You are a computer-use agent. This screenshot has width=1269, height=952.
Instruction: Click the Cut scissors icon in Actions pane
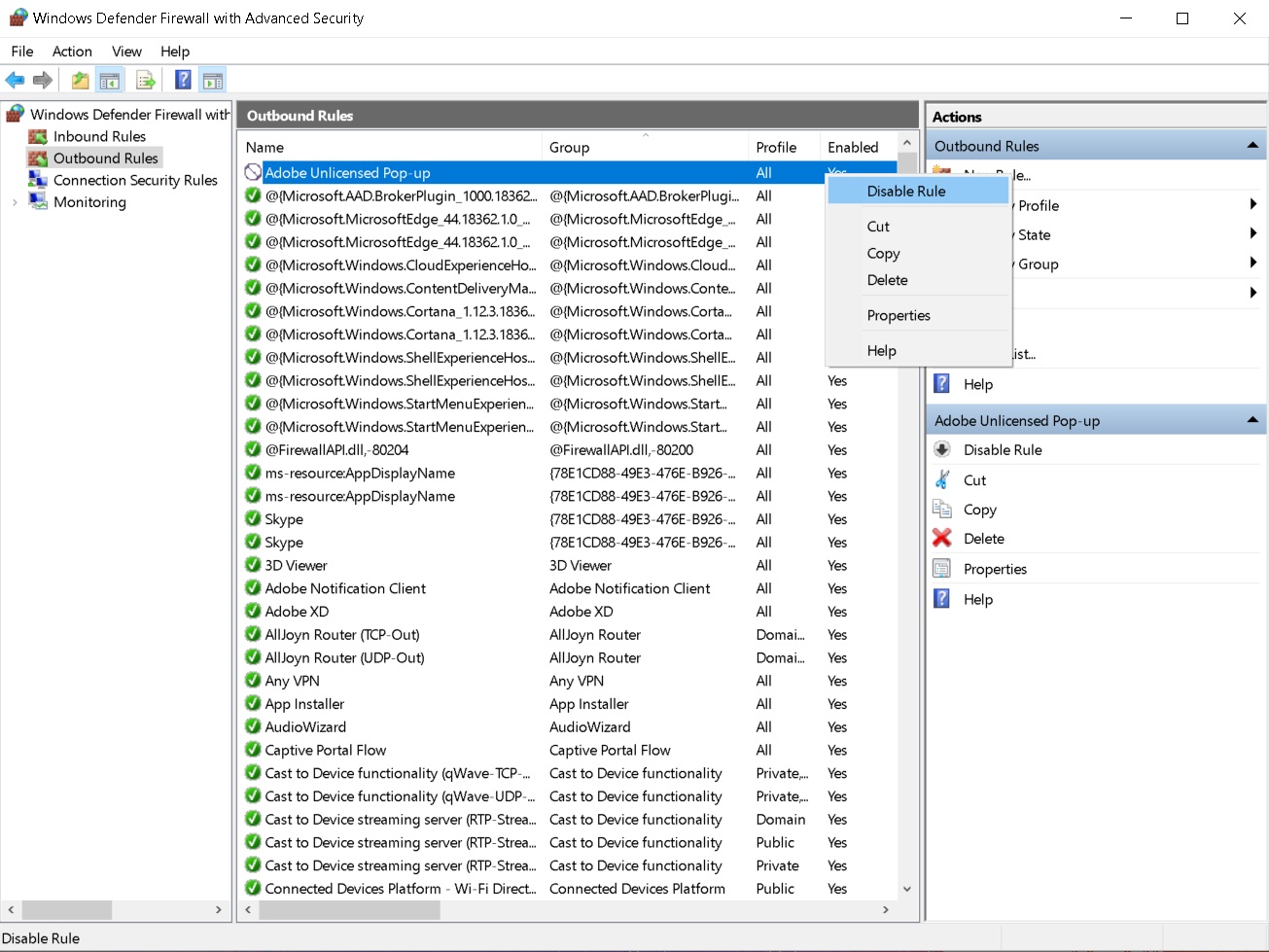(x=942, y=479)
